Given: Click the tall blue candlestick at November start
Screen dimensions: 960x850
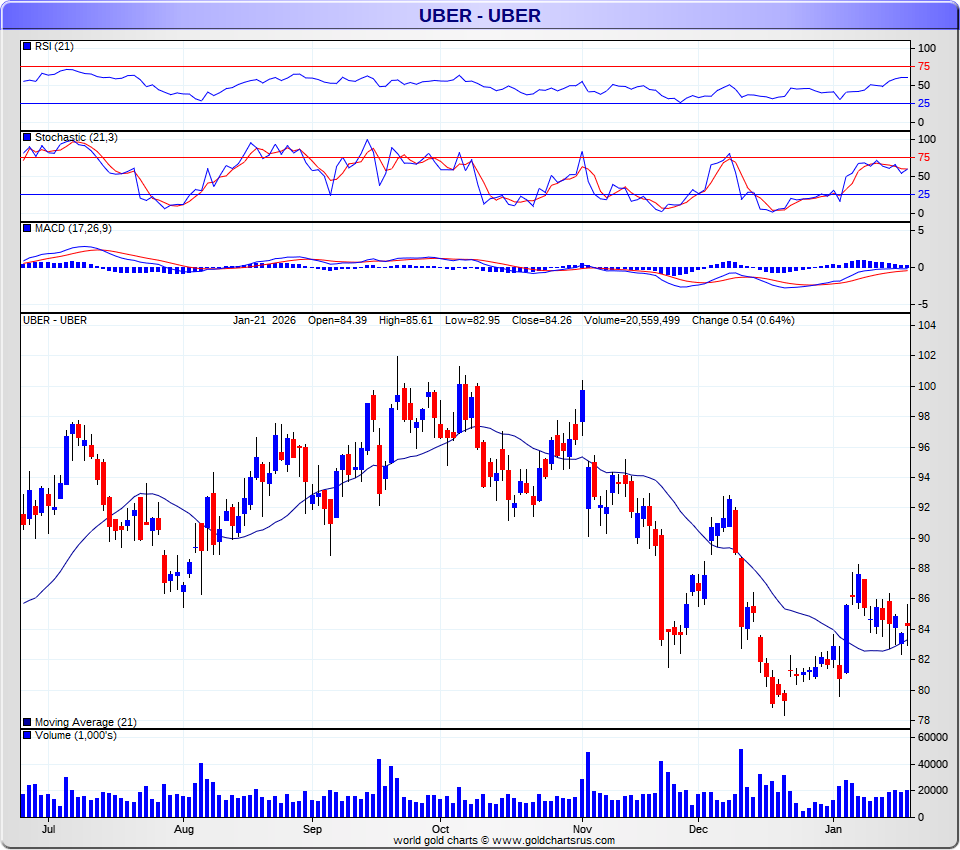Looking at the screenshot, I should 582,406.
